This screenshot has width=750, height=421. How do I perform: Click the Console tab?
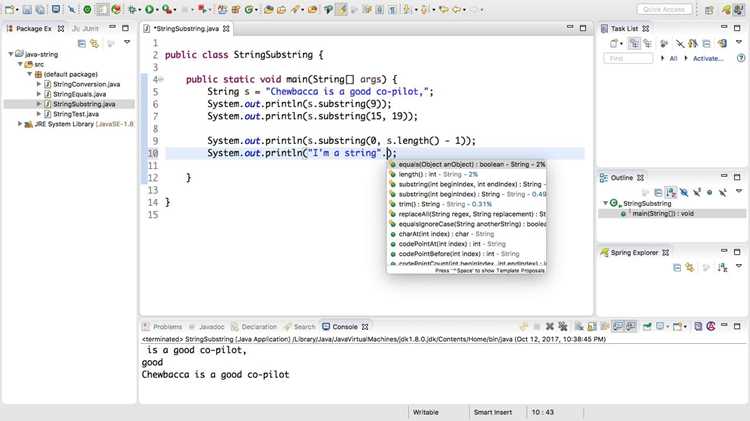point(345,327)
